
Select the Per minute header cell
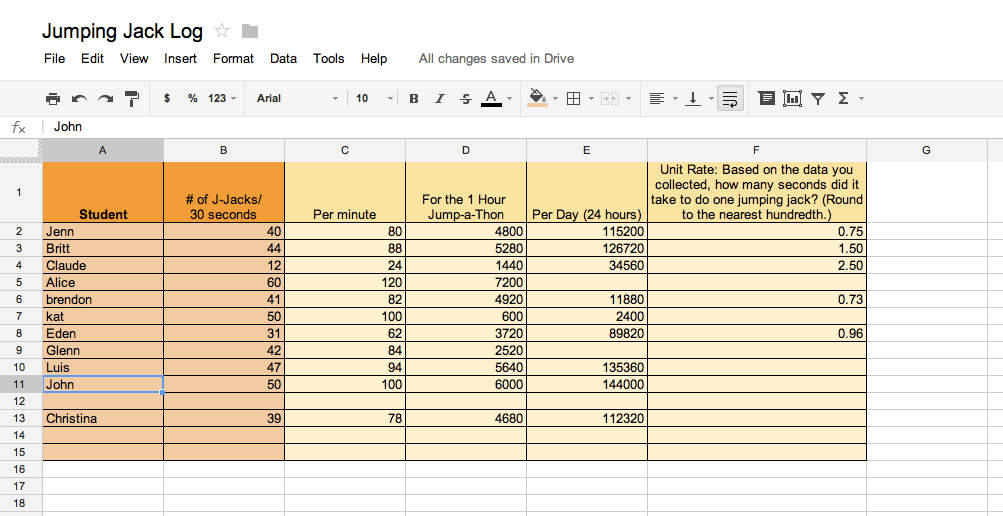click(x=345, y=192)
